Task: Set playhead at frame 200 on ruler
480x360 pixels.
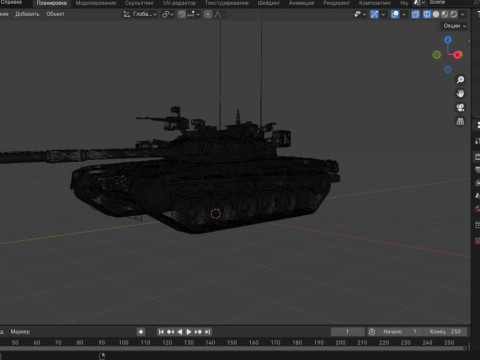Action: pyautogui.click(x=340, y=343)
